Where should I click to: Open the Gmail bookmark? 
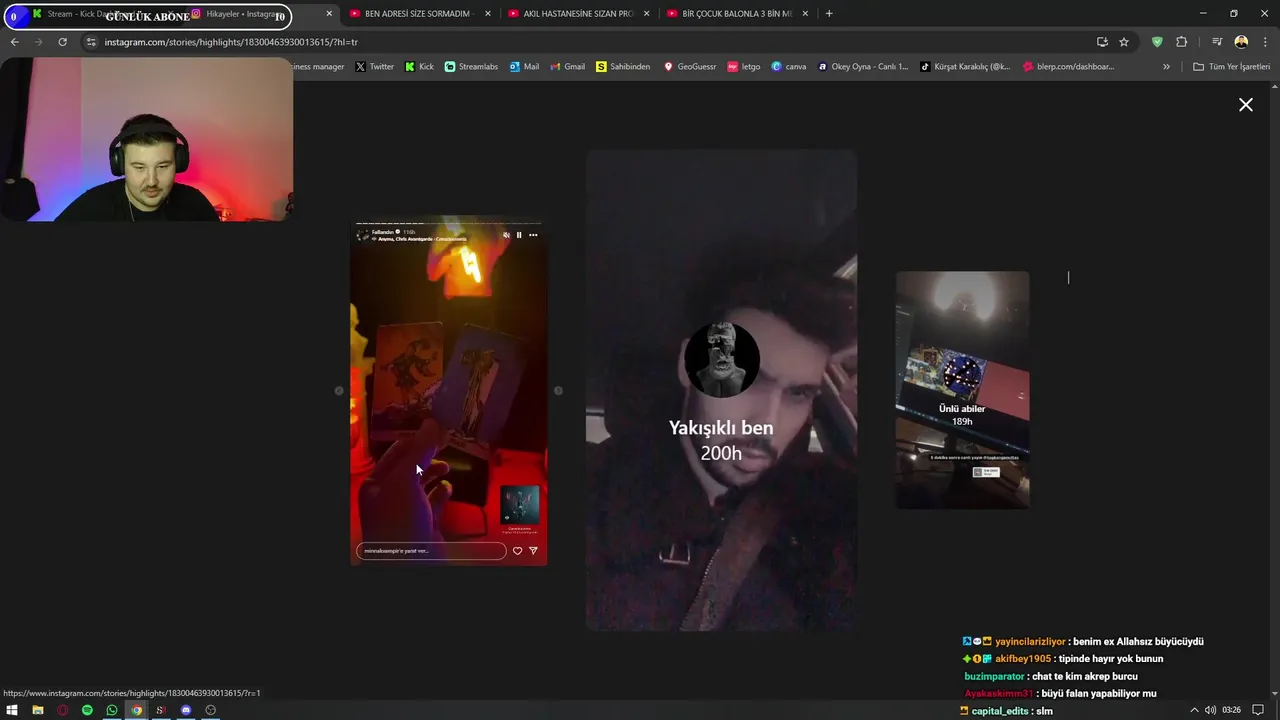(x=567, y=67)
